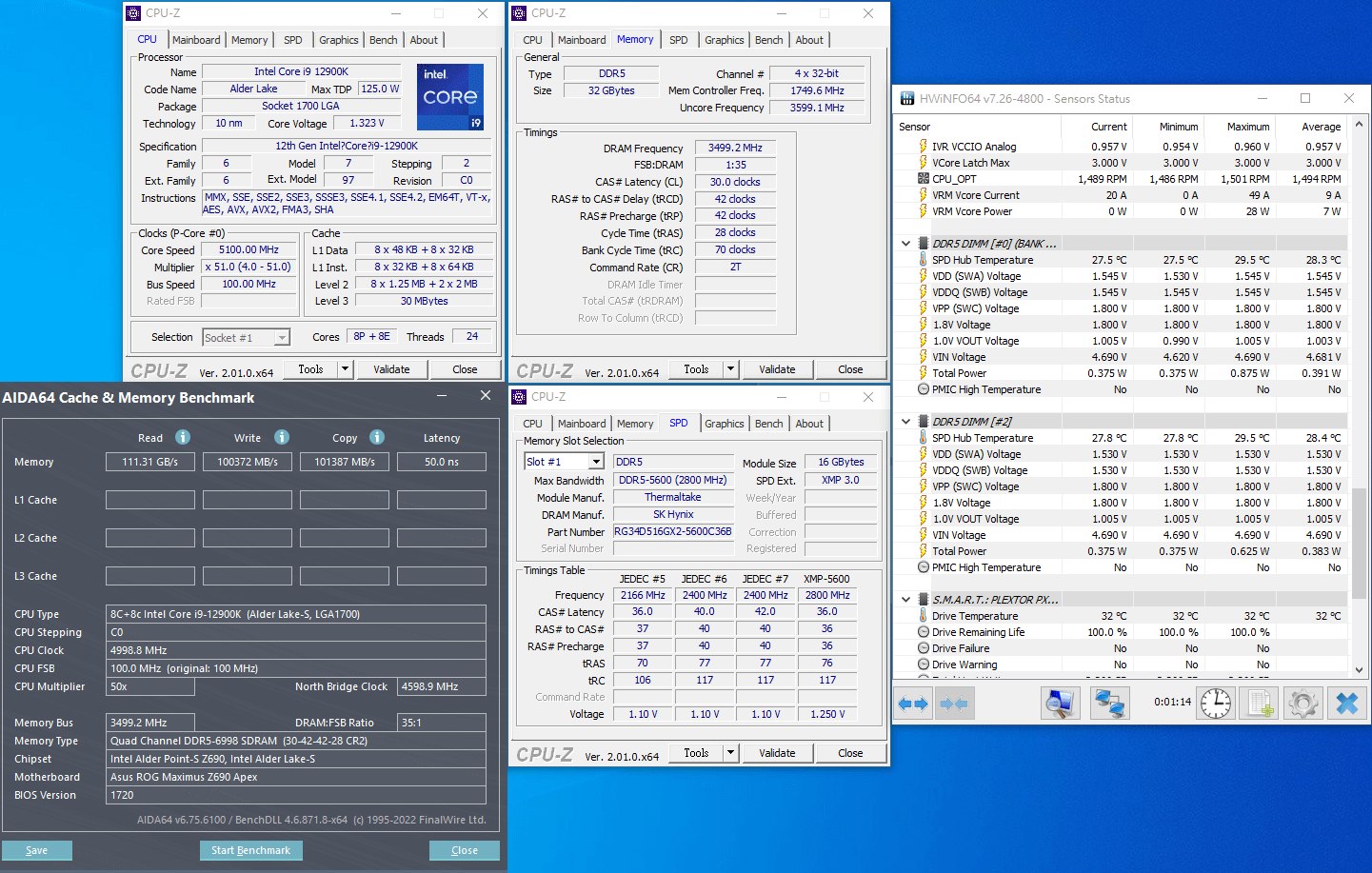Reset HWiNFO elapsed time with clock icon
1372x873 pixels.
[x=1216, y=704]
